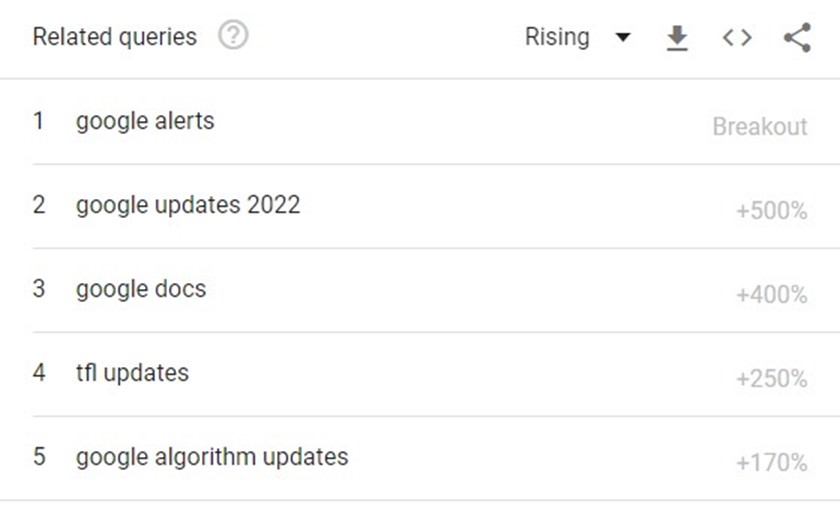Open the embed code icon

tap(737, 38)
